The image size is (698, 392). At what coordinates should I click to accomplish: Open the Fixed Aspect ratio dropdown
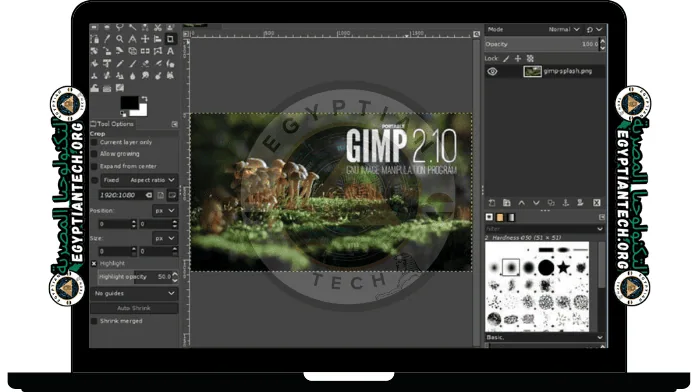pos(139,180)
